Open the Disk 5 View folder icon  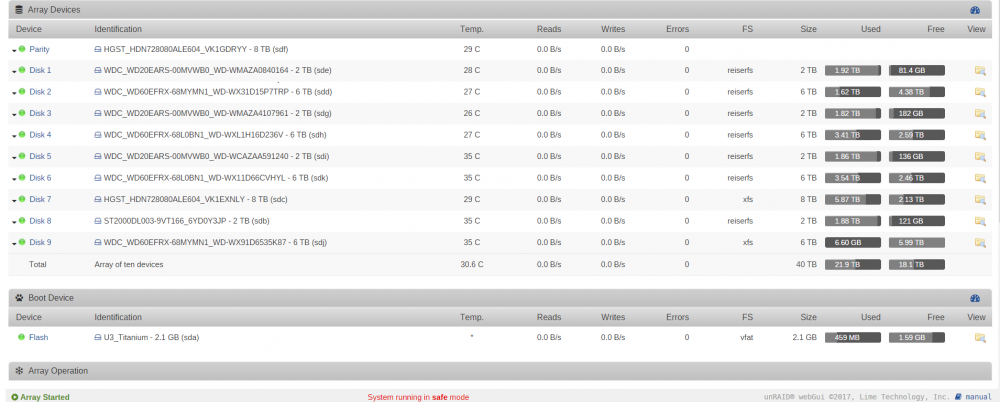click(980, 156)
